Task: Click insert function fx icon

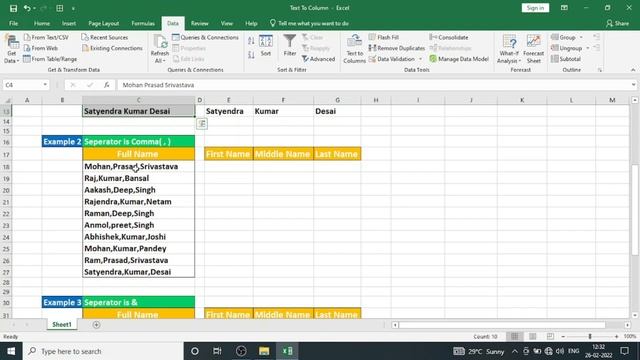Action: point(107,85)
